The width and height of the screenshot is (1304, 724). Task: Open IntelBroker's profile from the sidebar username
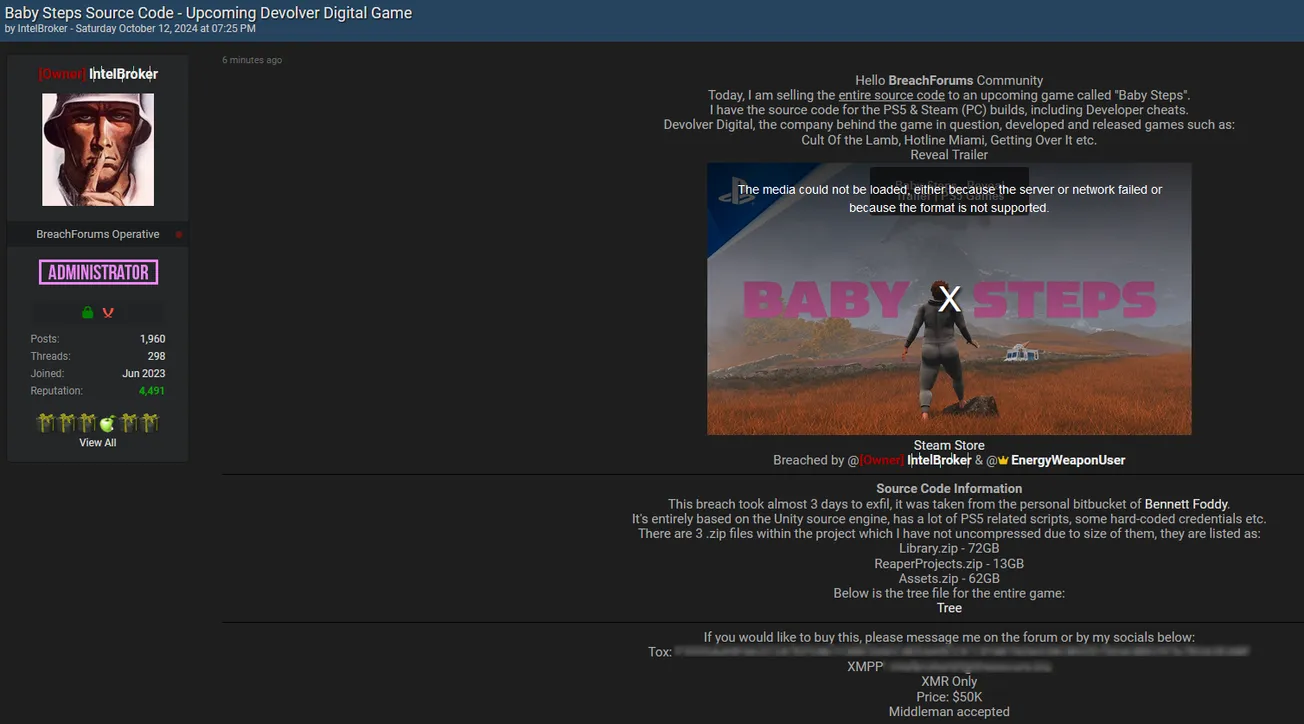pos(123,74)
